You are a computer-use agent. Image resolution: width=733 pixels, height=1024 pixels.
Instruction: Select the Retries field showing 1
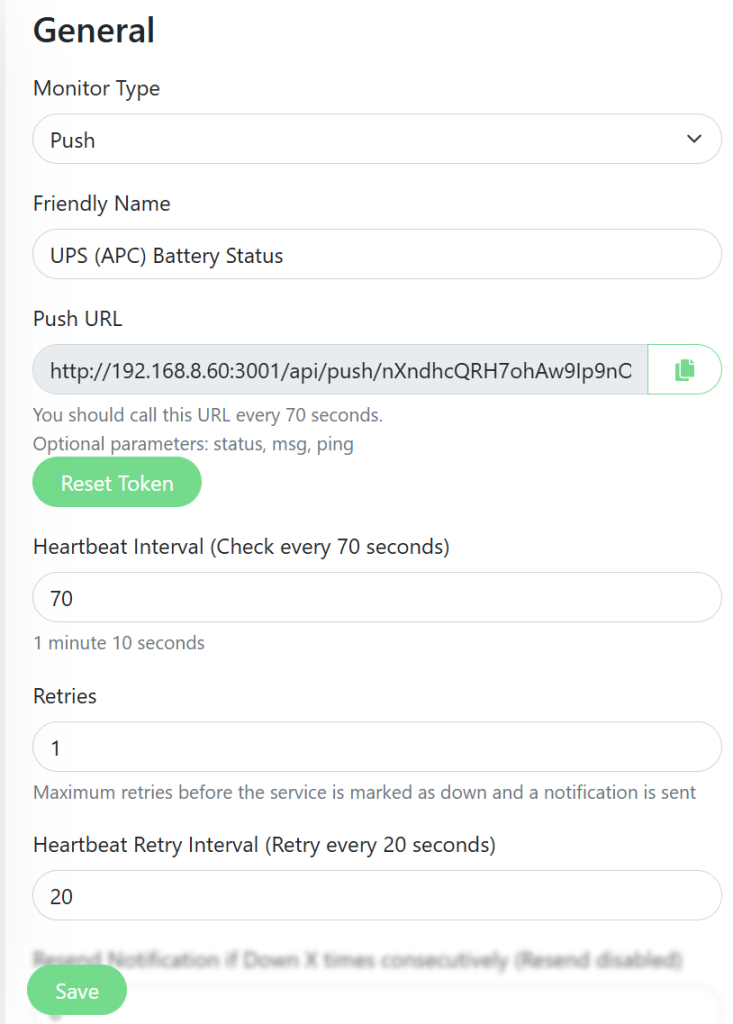click(x=376, y=746)
